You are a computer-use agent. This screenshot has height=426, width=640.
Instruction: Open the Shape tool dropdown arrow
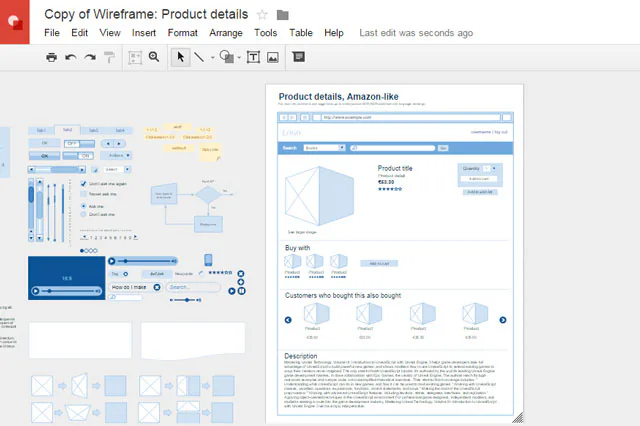tap(239, 58)
